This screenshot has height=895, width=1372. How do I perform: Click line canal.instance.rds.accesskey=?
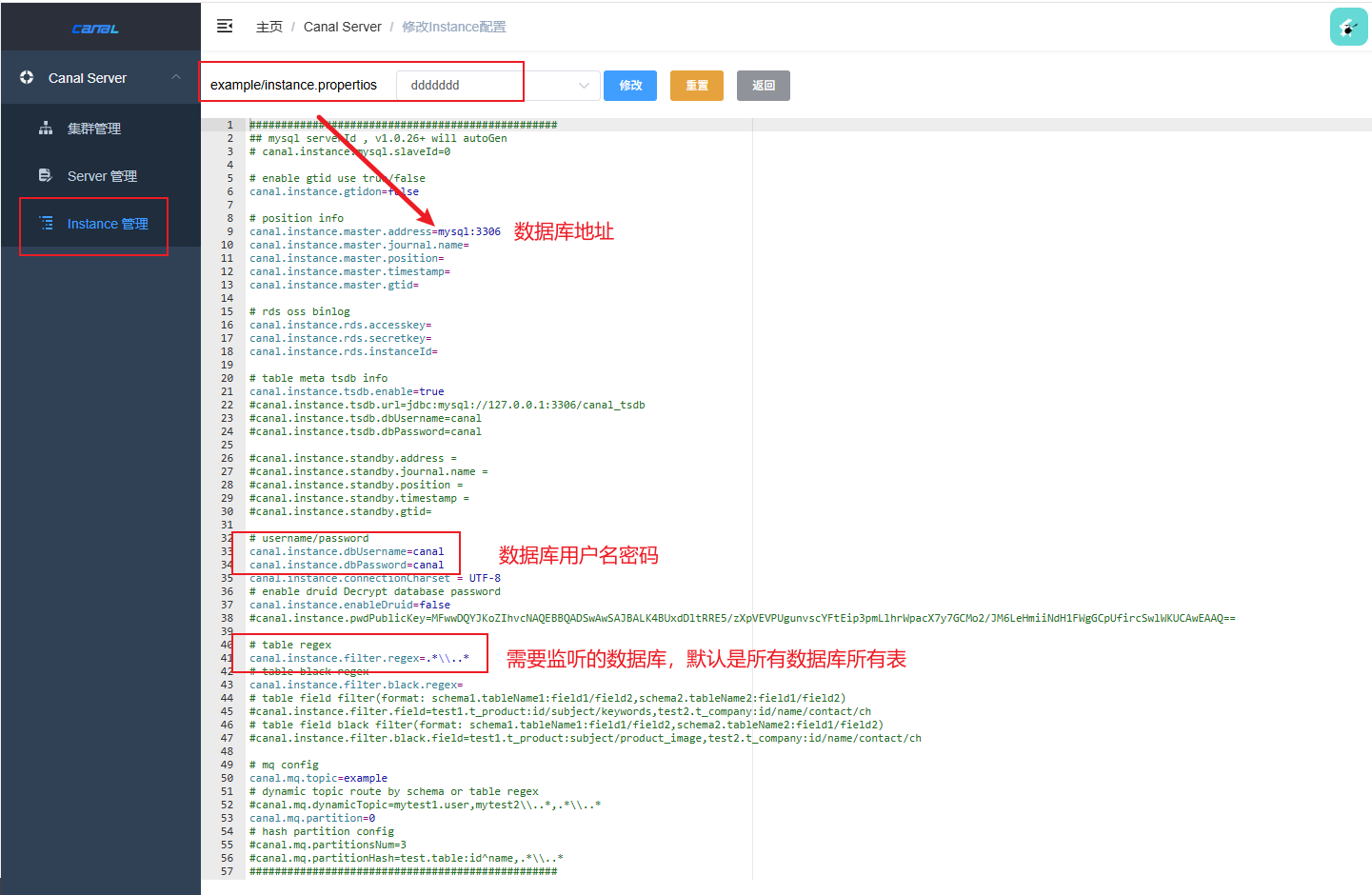(x=340, y=325)
